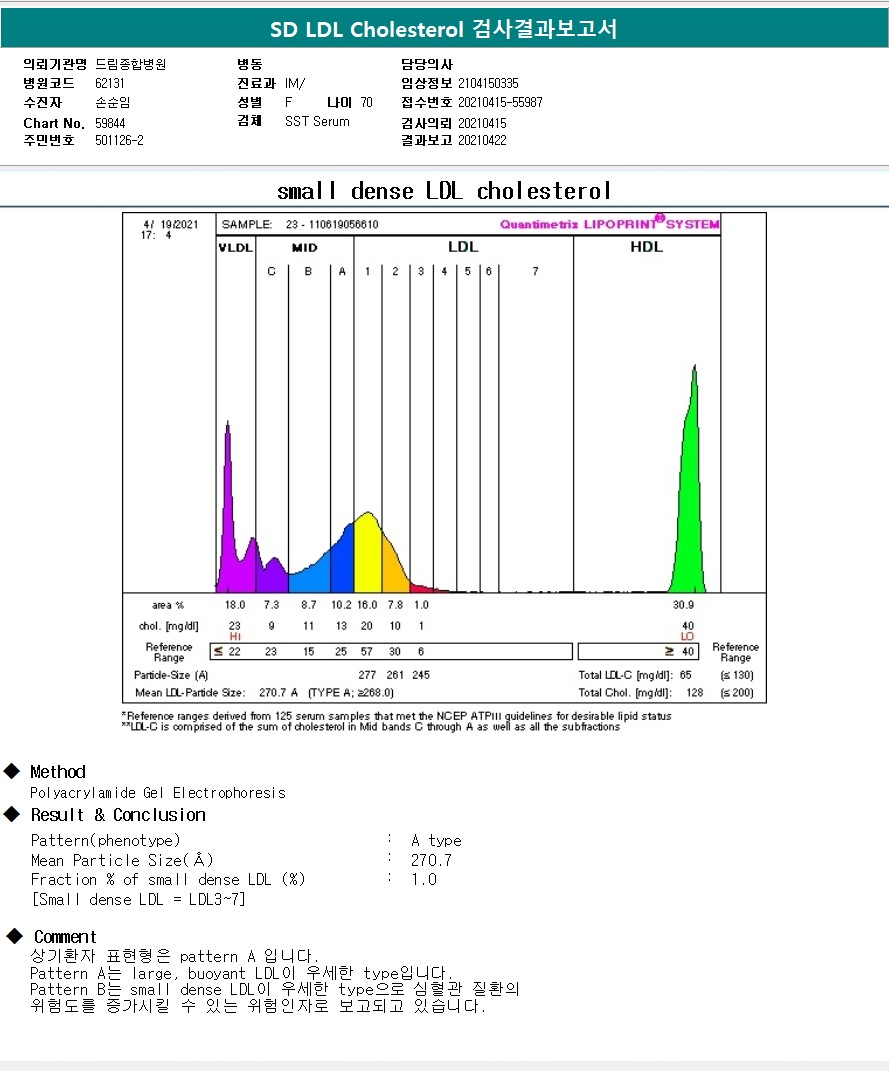Click the diamond bullet beside Result & Conclusion

(x=12, y=814)
